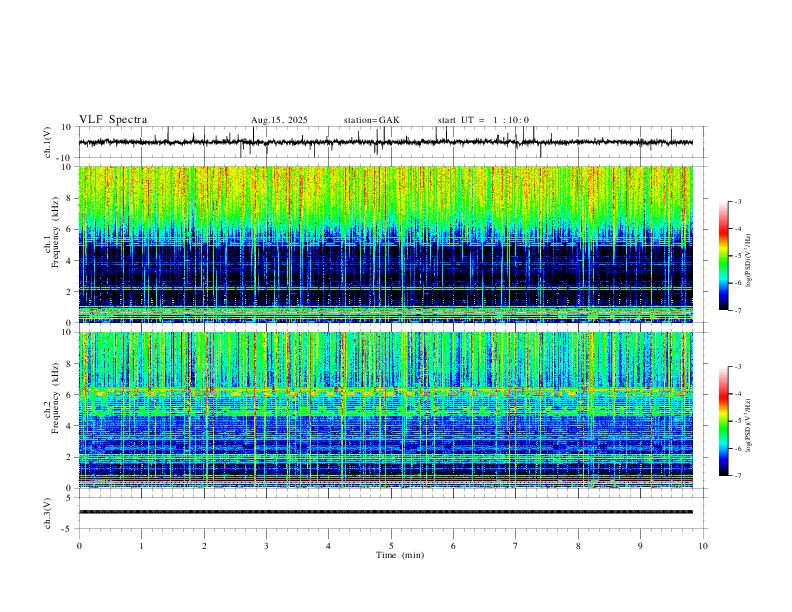Click the upper colorbar '-3' value
The width and height of the screenshot is (792, 612).
(737, 201)
